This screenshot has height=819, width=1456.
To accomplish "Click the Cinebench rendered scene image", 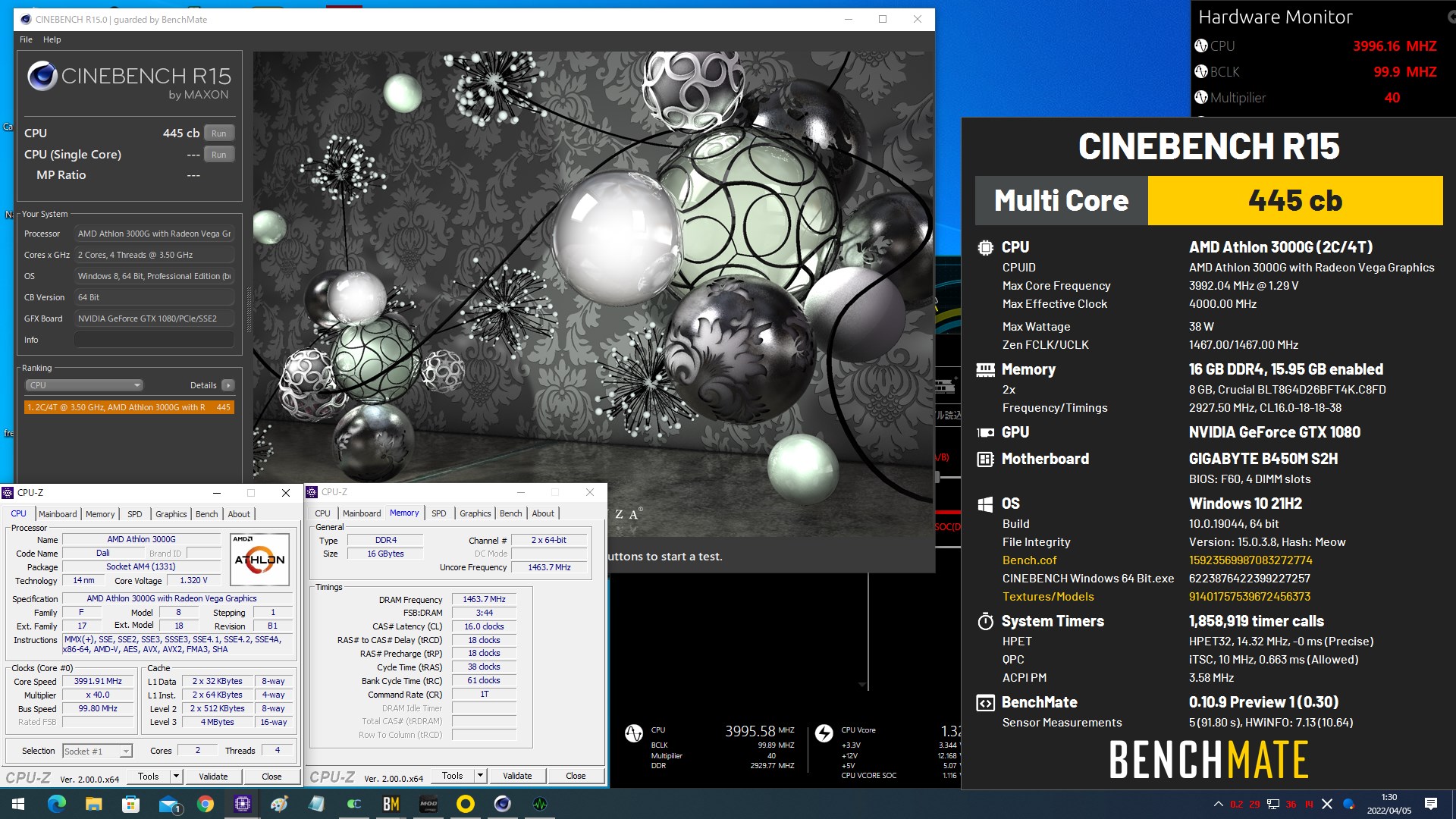I will (x=593, y=294).
